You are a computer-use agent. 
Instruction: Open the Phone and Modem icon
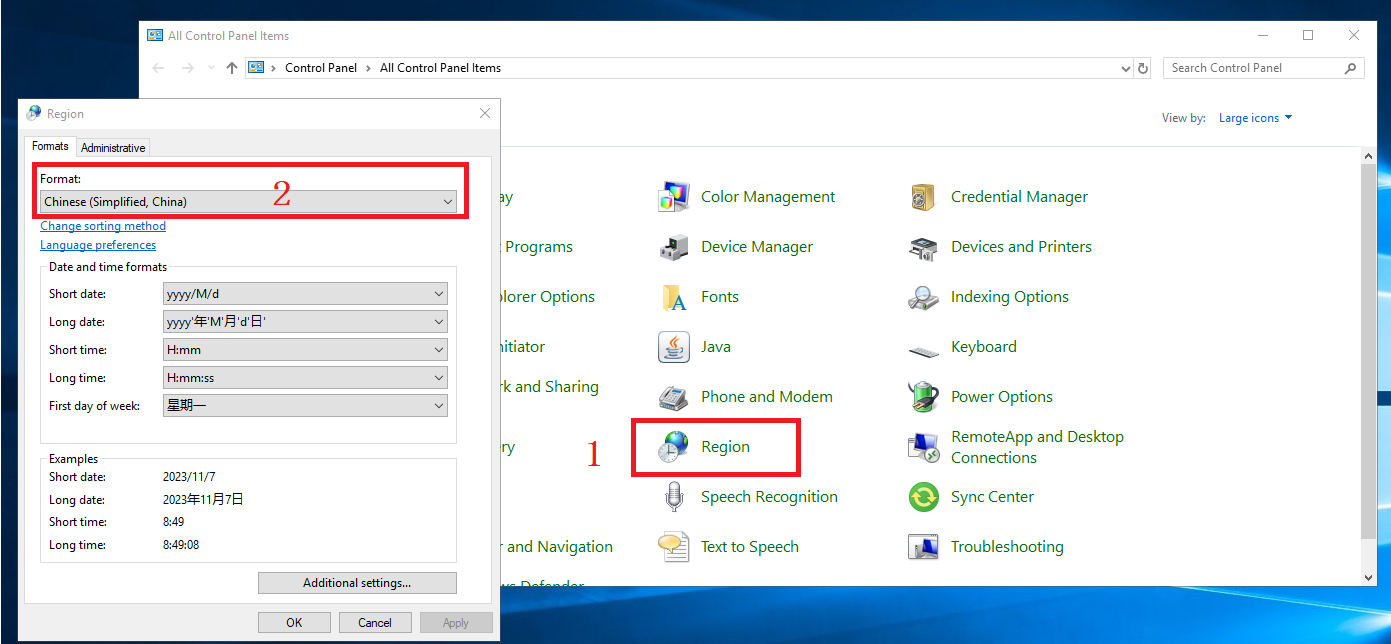[x=674, y=397]
